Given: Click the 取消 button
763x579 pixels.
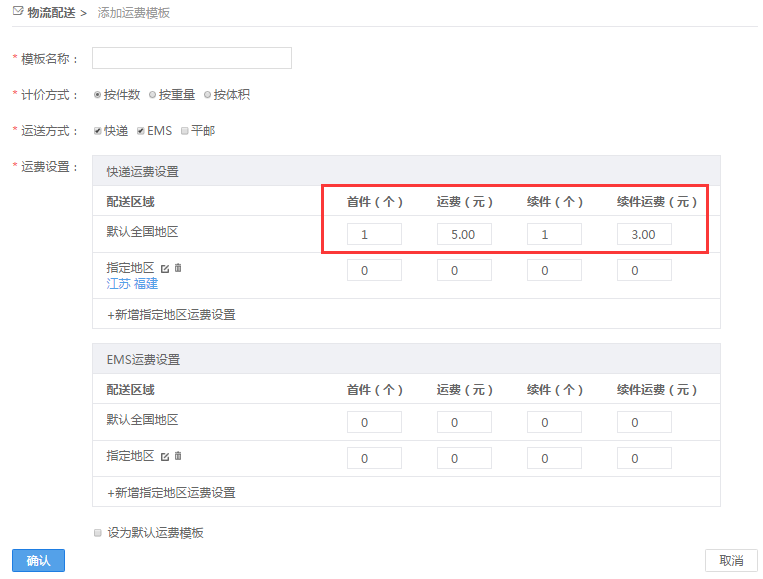Looking at the screenshot, I should tap(730, 561).
